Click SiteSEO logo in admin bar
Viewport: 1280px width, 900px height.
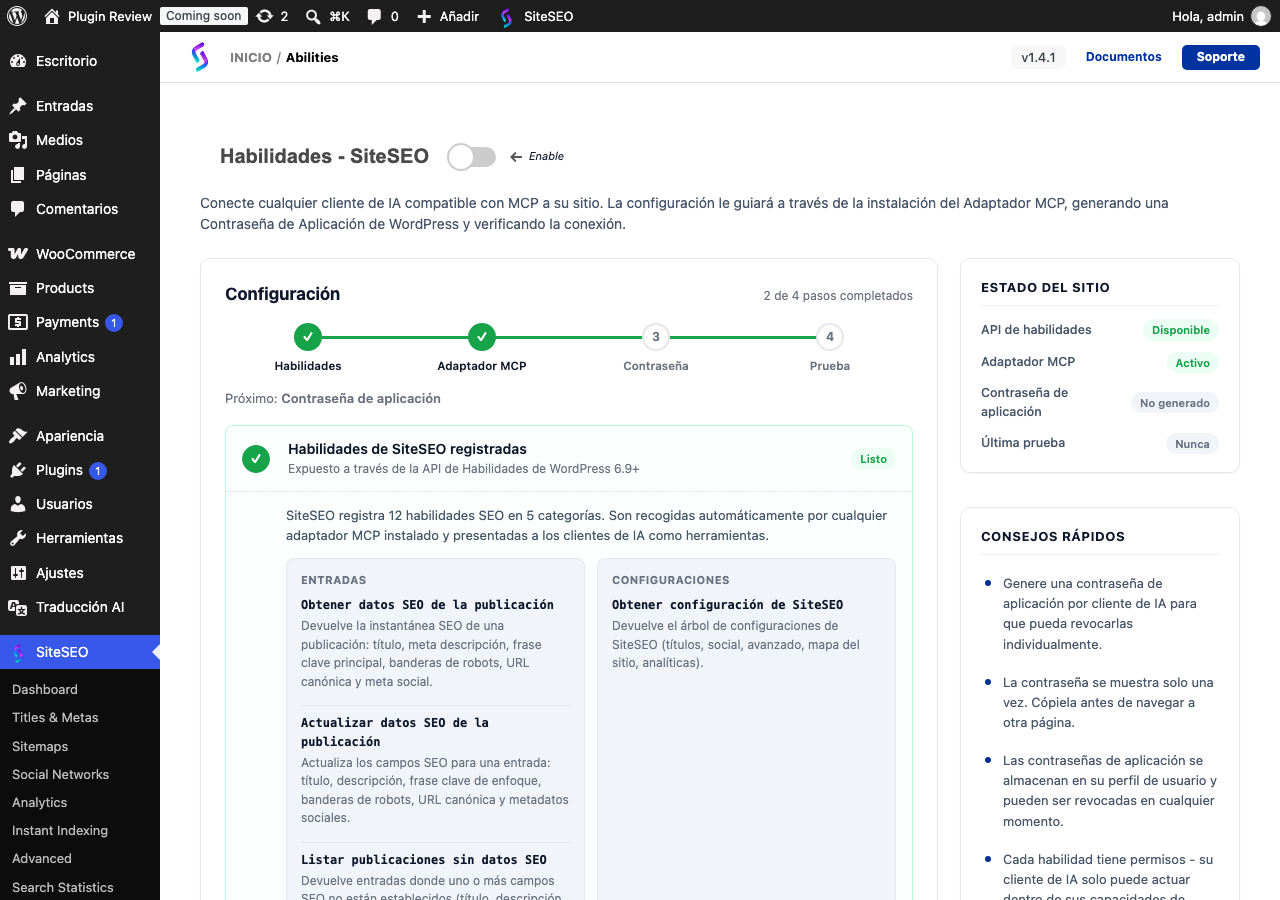point(506,16)
